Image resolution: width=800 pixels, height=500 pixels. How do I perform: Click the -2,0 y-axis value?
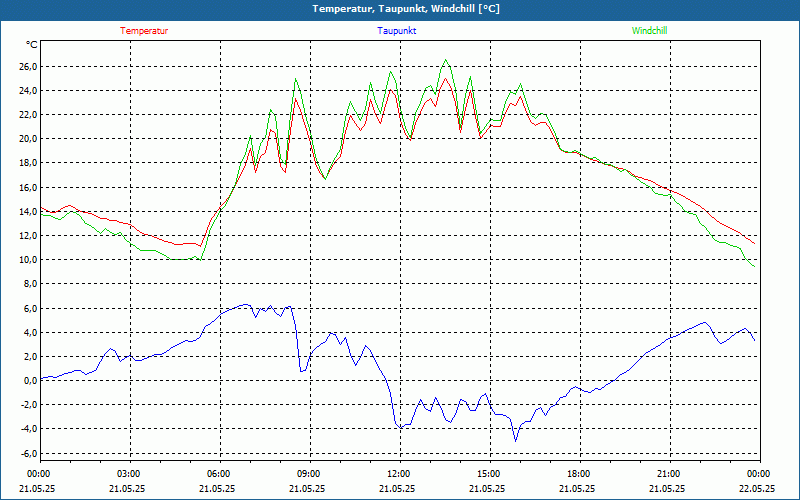pos(29,405)
